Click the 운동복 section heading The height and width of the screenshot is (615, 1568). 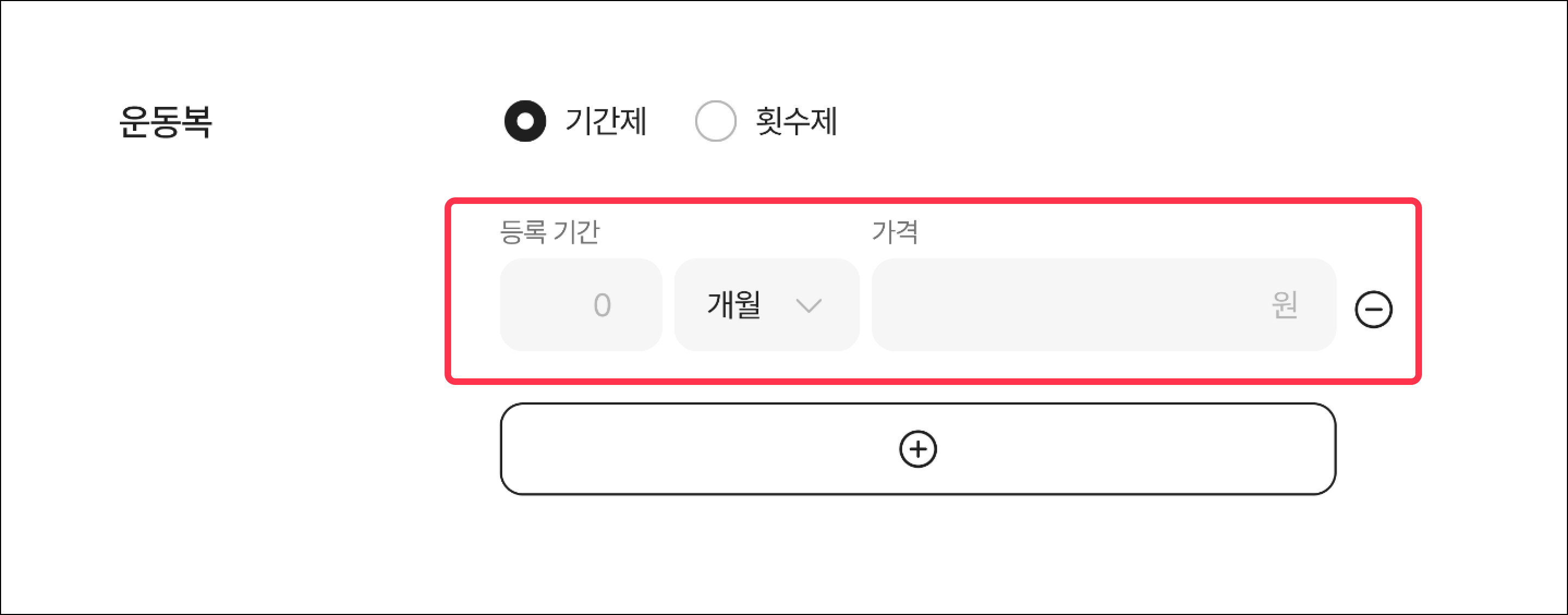point(165,121)
